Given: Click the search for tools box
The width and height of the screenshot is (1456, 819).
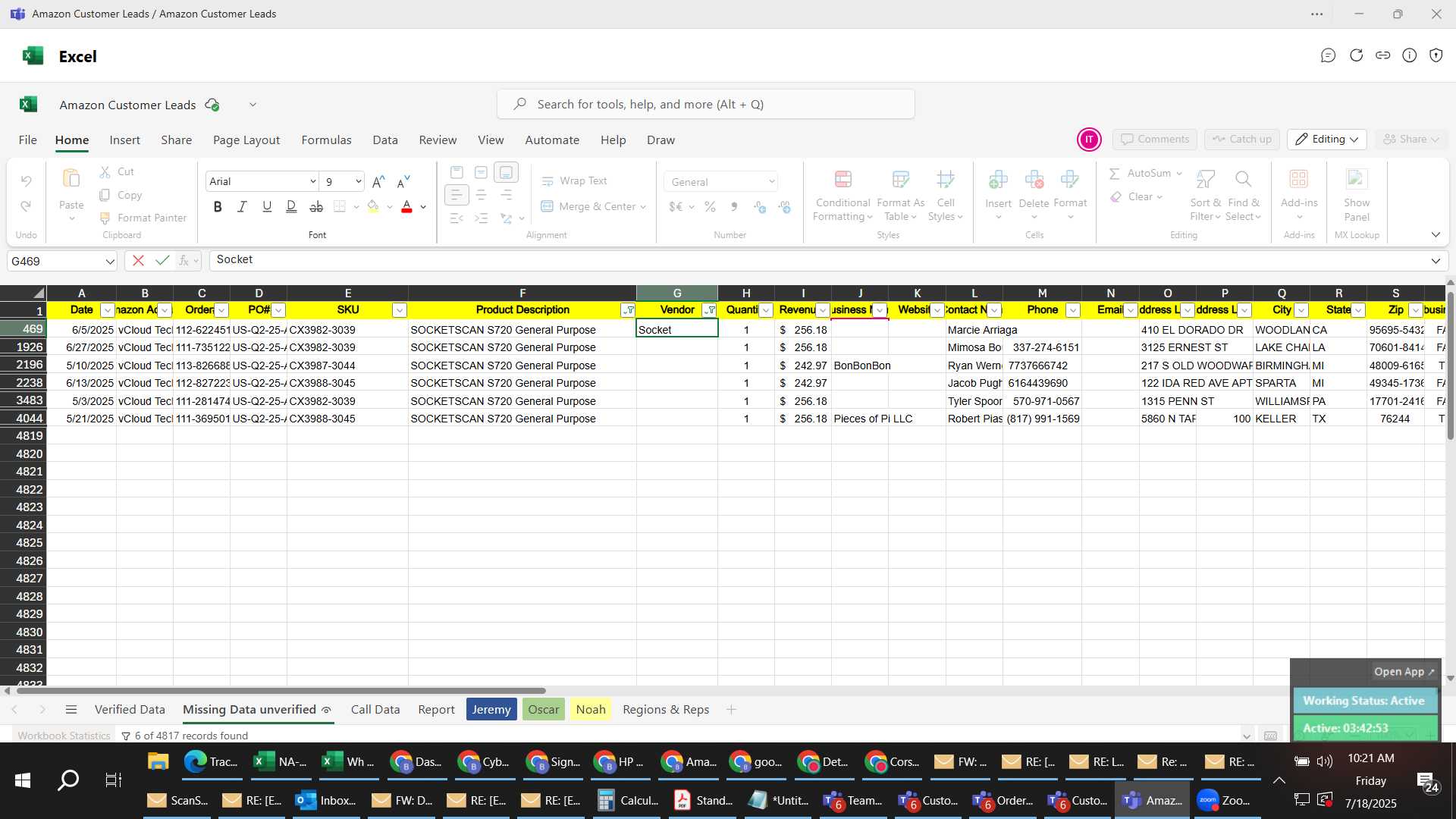Looking at the screenshot, I should 706,105.
